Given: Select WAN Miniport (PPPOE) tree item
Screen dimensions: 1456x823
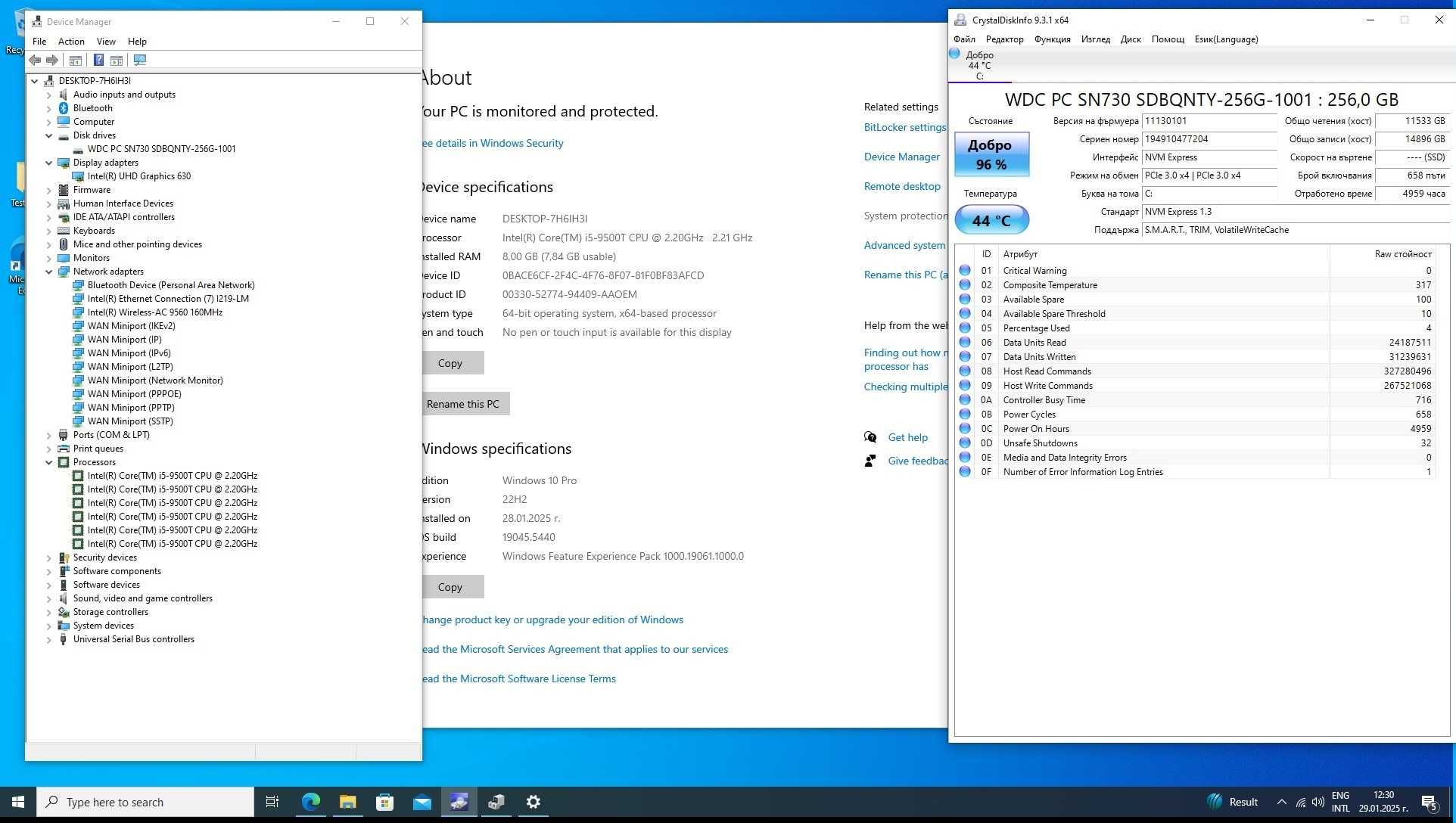Looking at the screenshot, I should point(135,394).
